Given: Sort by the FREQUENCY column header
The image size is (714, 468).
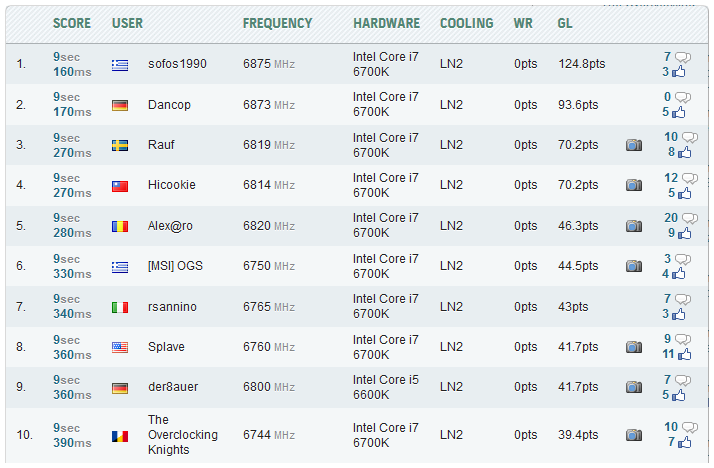Looking at the screenshot, I should click(277, 23).
